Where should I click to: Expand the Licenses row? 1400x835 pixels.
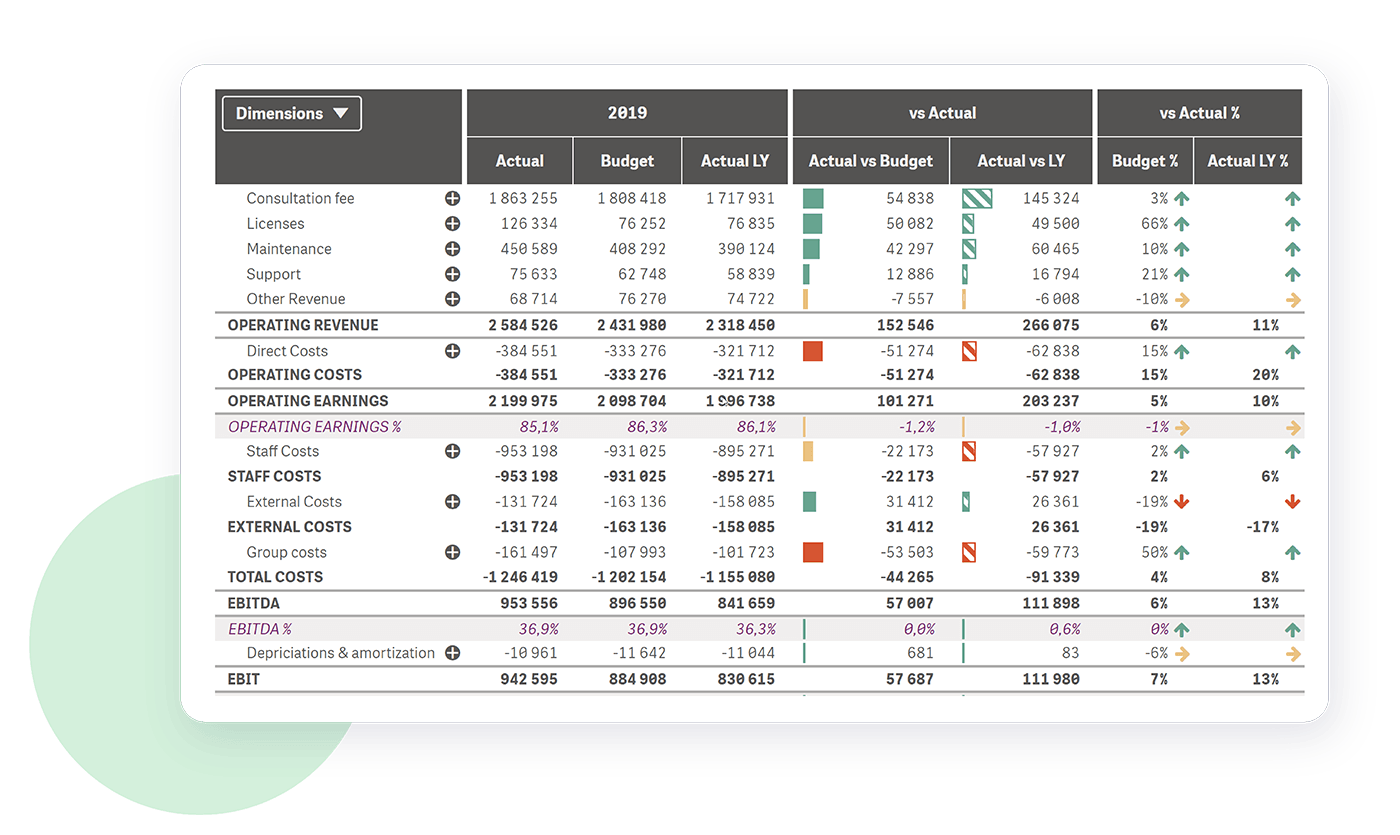pos(452,224)
